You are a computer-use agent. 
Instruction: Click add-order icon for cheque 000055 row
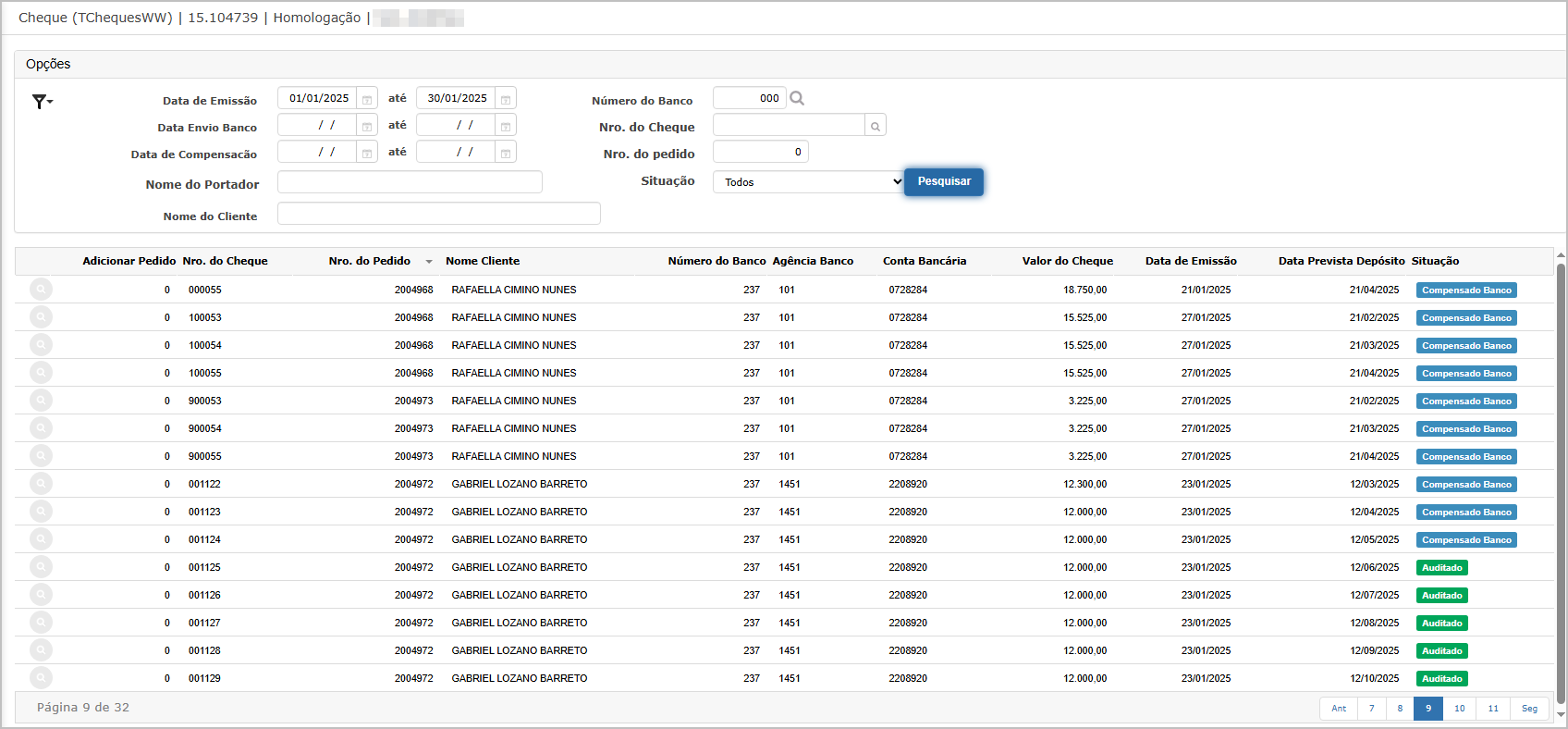[41, 290]
